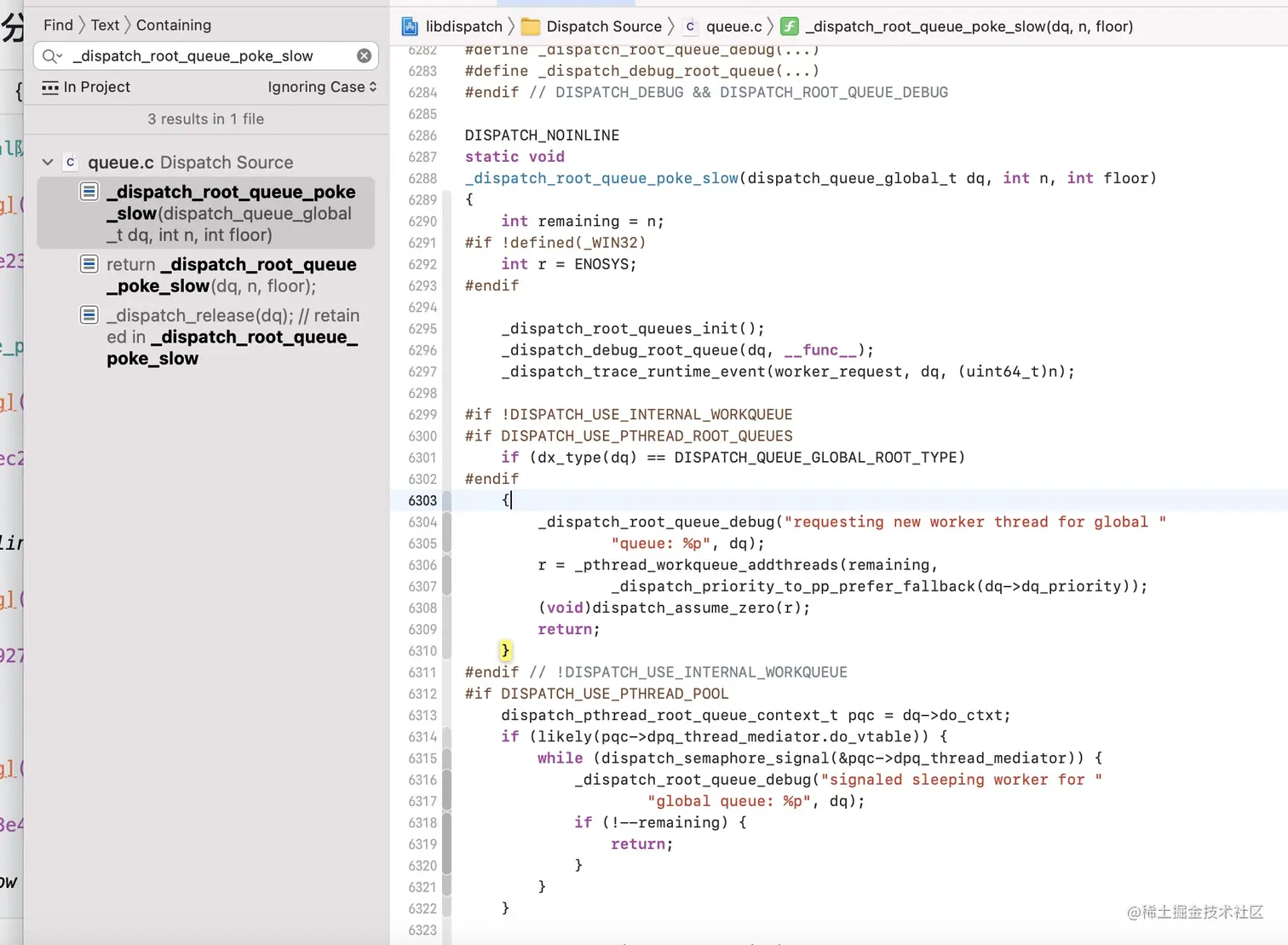Click line number 6323 in the gutter
The width and height of the screenshot is (1288, 945).
[x=423, y=930]
